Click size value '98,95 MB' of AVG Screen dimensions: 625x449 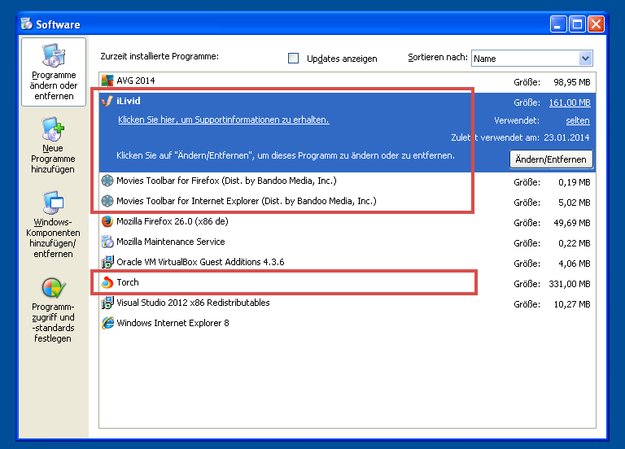[x=572, y=83]
